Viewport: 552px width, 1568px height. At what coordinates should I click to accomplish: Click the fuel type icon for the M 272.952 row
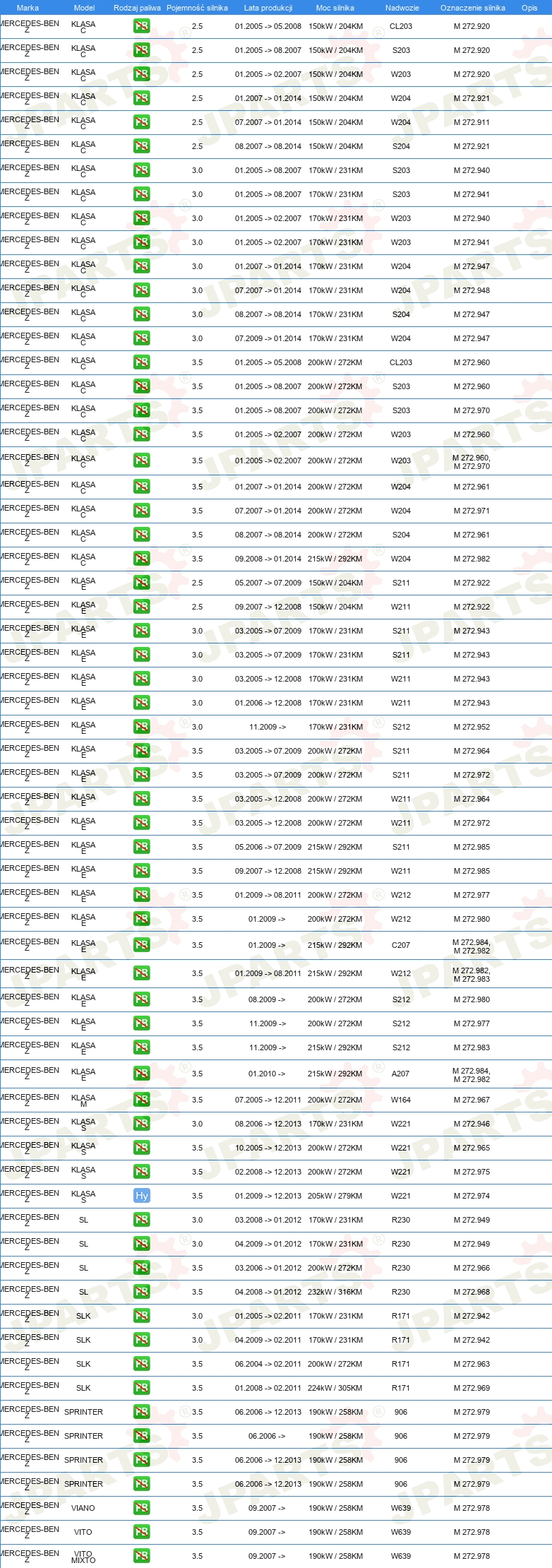pos(141,727)
